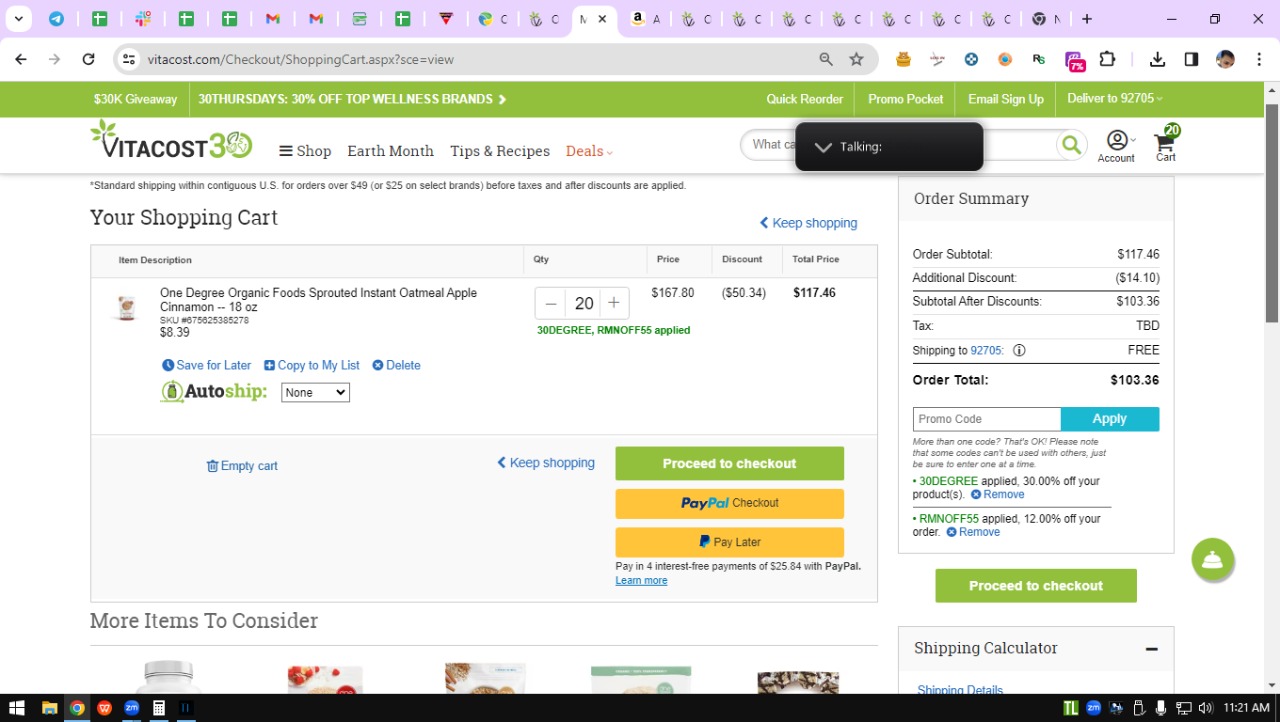Decrease item quantity with minus button
This screenshot has height=722, width=1280.
click(551, 303)
